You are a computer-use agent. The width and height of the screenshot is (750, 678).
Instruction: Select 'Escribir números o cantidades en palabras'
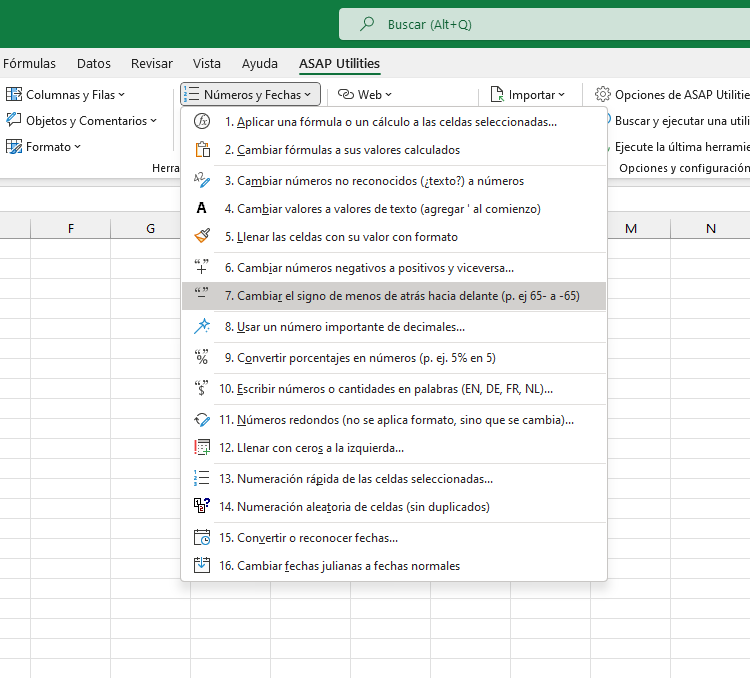click(394, 389)
